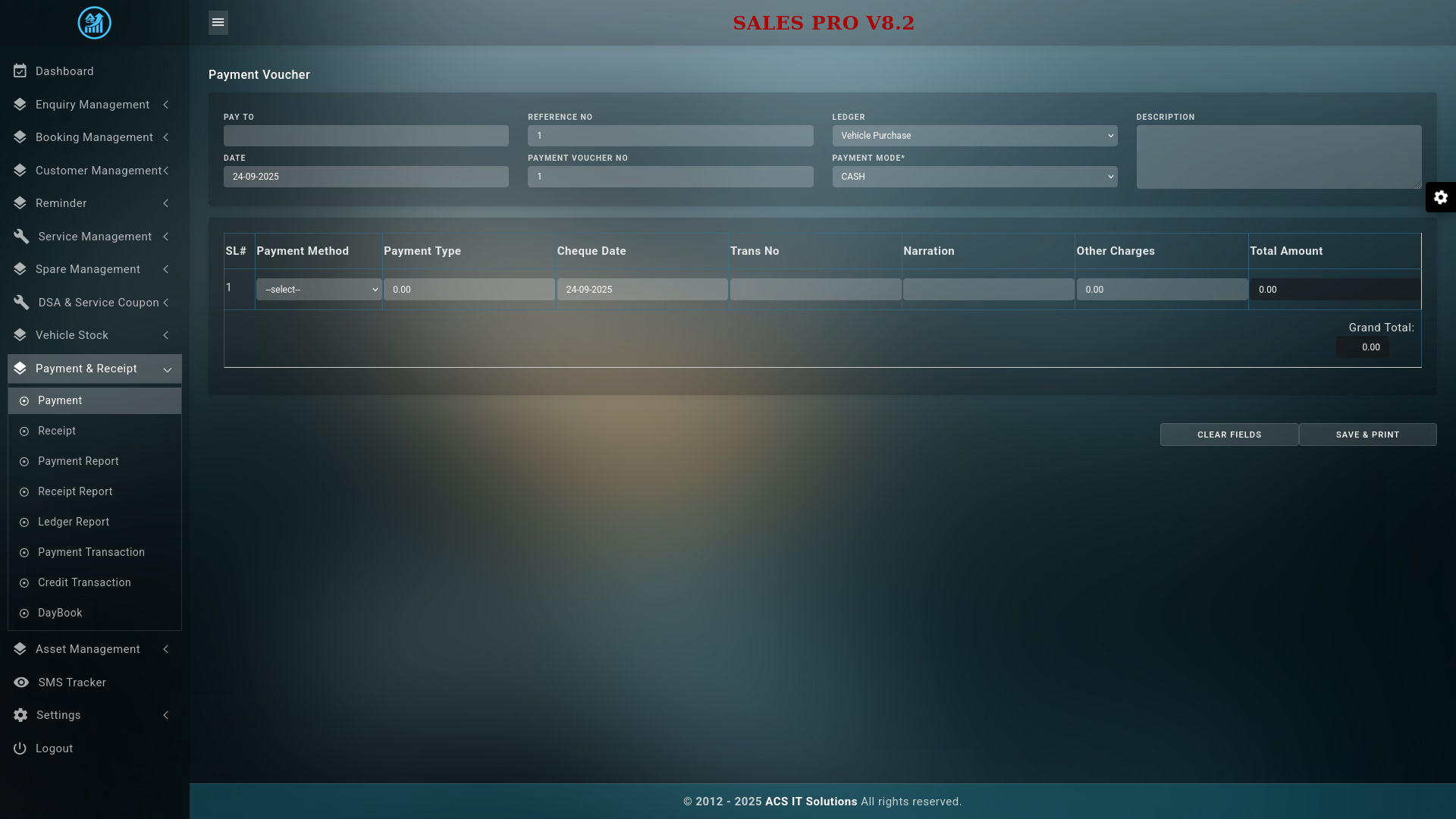
Task: Open the Receipt submenu item
Action: click(x=57, y=431)
